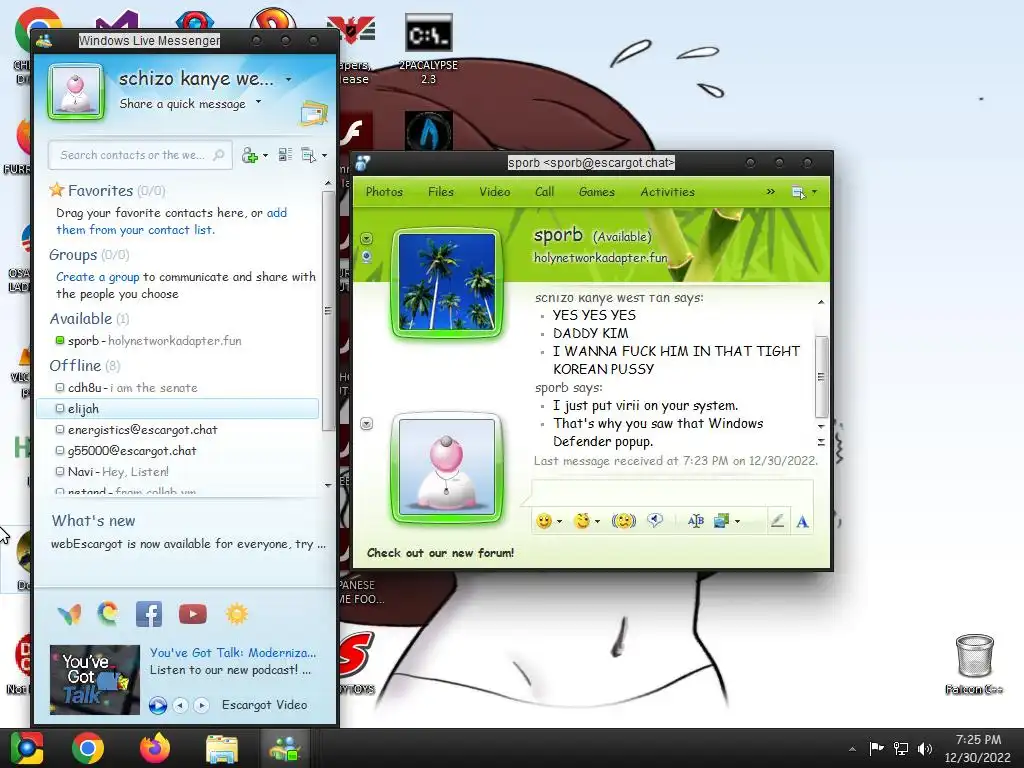Open Firefox from the taskbar
The image size is (1024, 768).
[x=155, y=748]
